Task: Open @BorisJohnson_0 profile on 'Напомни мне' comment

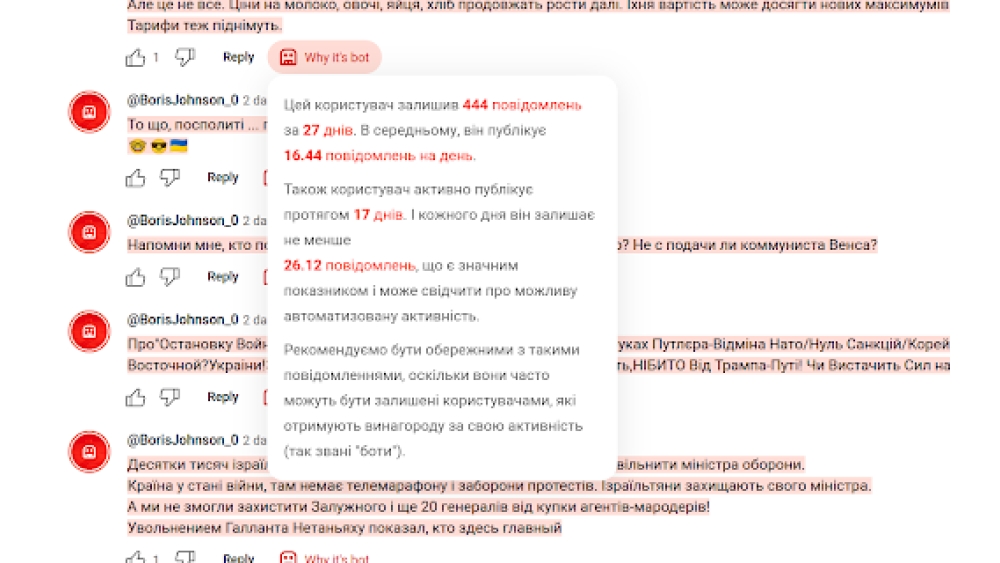Action: pos(182,221)
